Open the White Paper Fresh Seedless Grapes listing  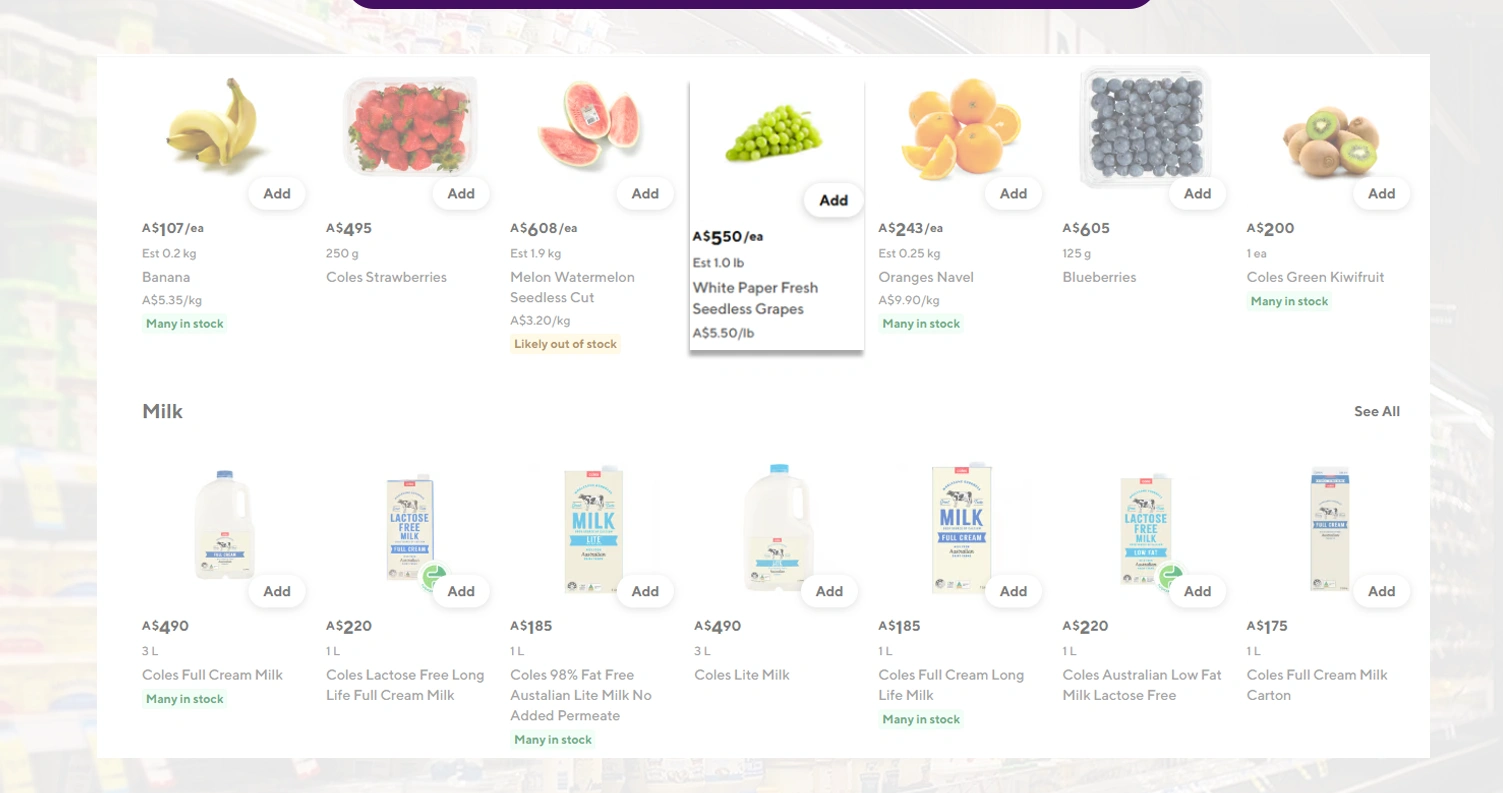[755, 298]
